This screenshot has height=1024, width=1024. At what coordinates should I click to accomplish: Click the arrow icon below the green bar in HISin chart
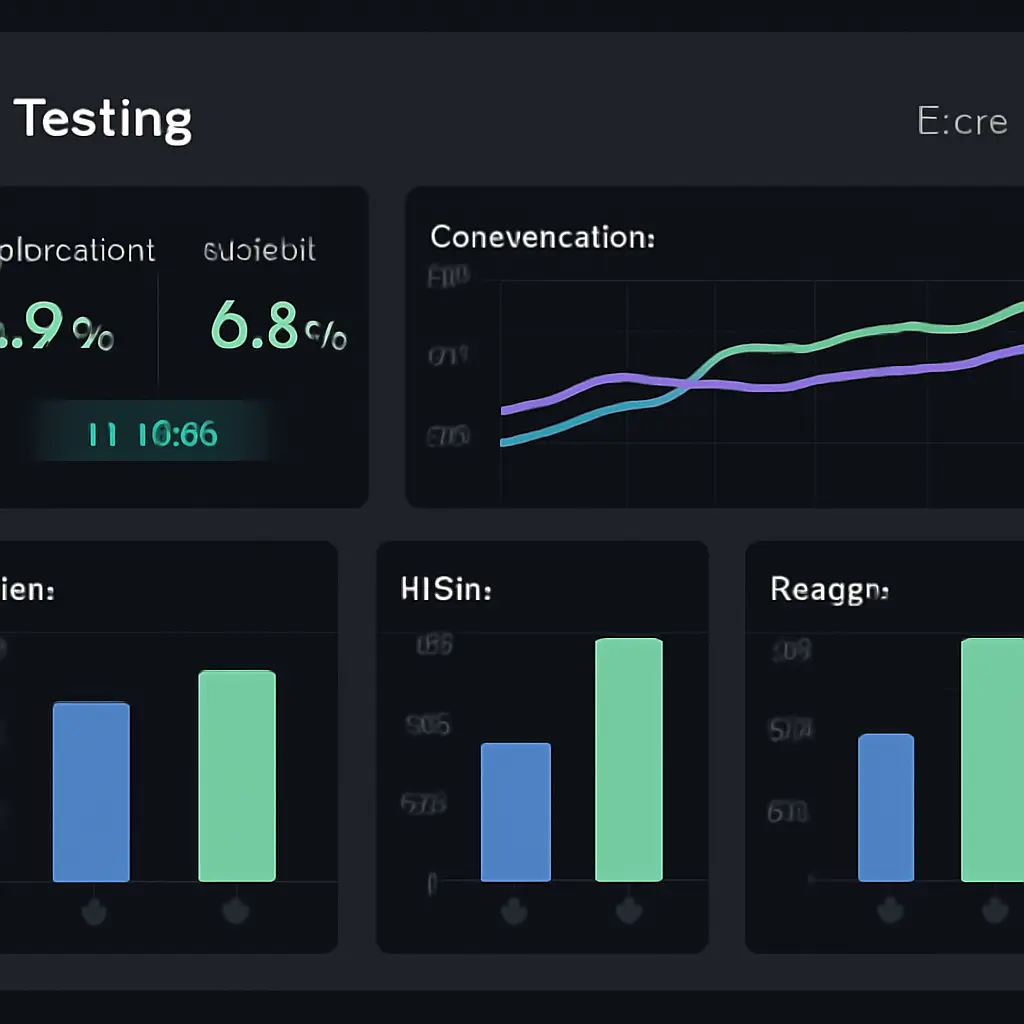click(629, 910)
